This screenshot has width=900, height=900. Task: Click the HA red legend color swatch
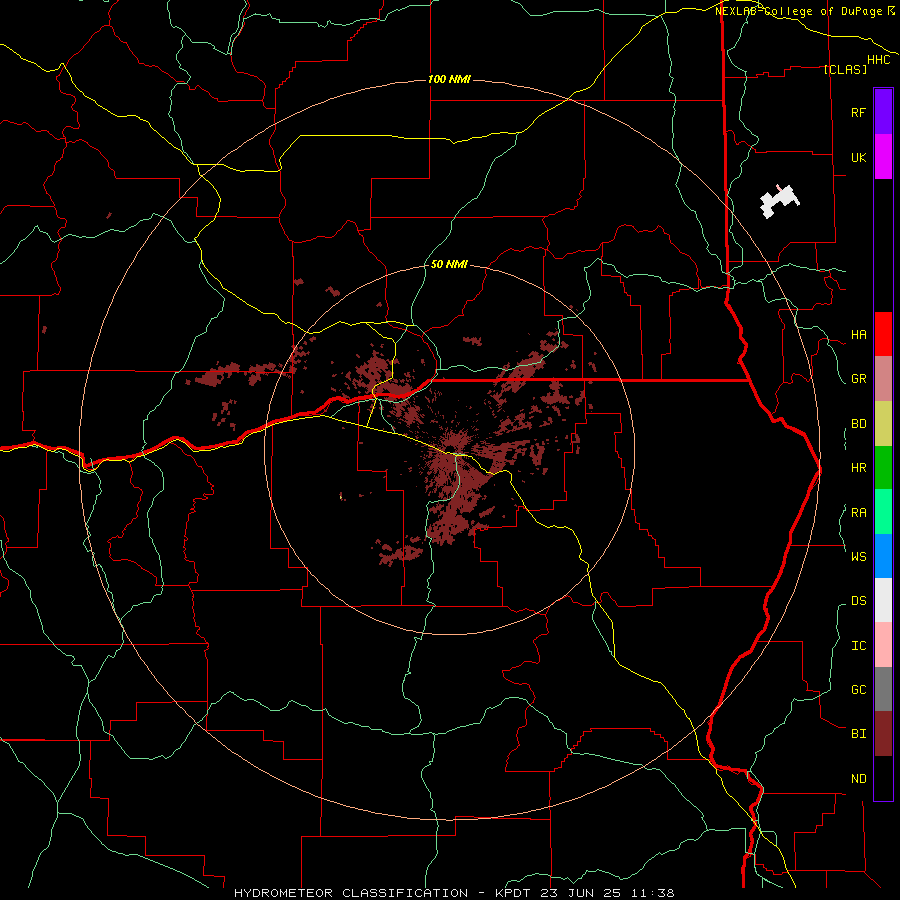click(883, 334)
